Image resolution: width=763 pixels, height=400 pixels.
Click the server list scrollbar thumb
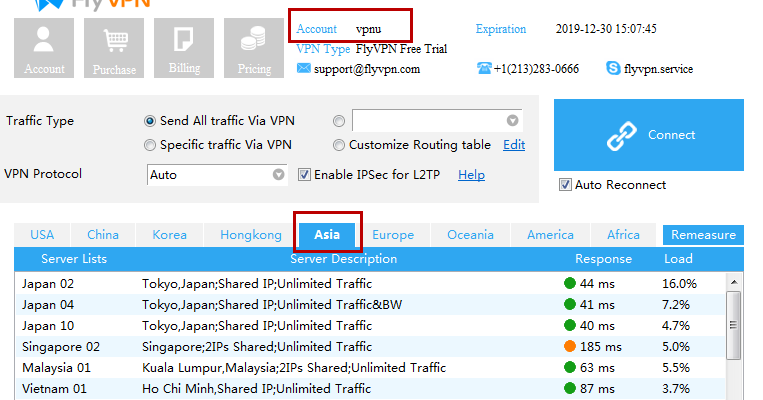pos(733,325)
